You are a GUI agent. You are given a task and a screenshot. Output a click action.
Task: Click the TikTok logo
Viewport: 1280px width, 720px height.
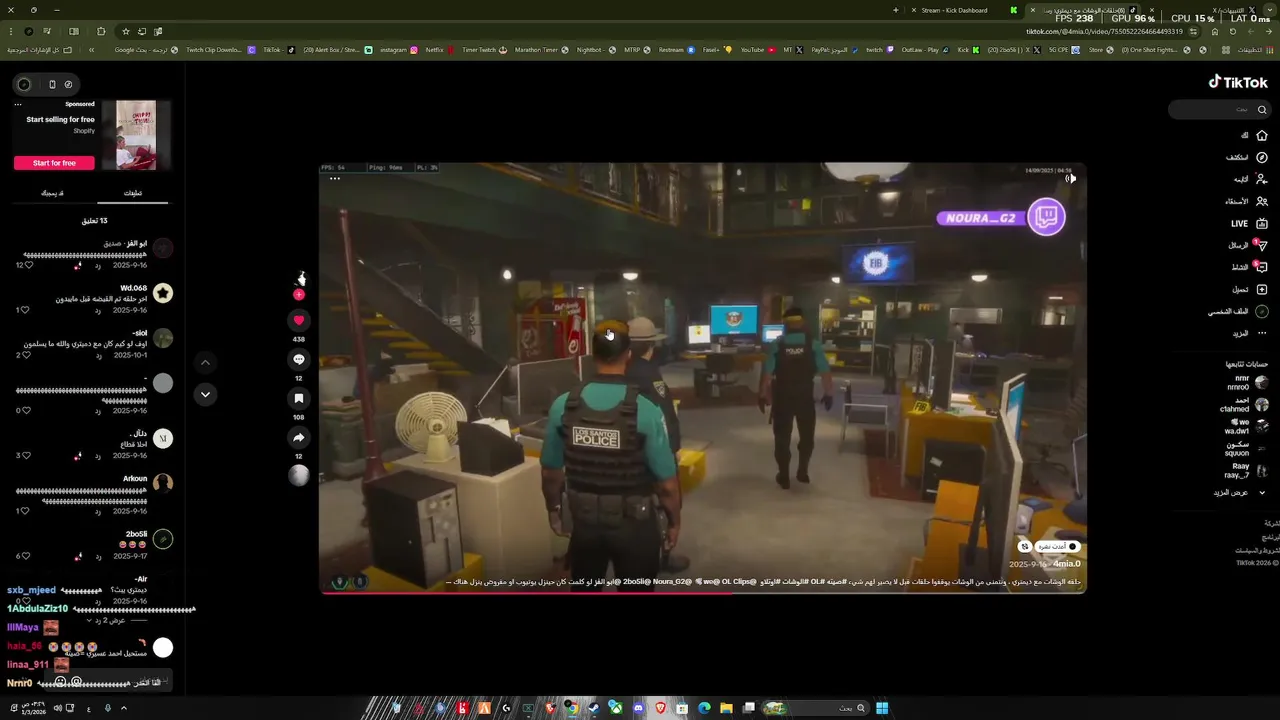coord(1238,82)
